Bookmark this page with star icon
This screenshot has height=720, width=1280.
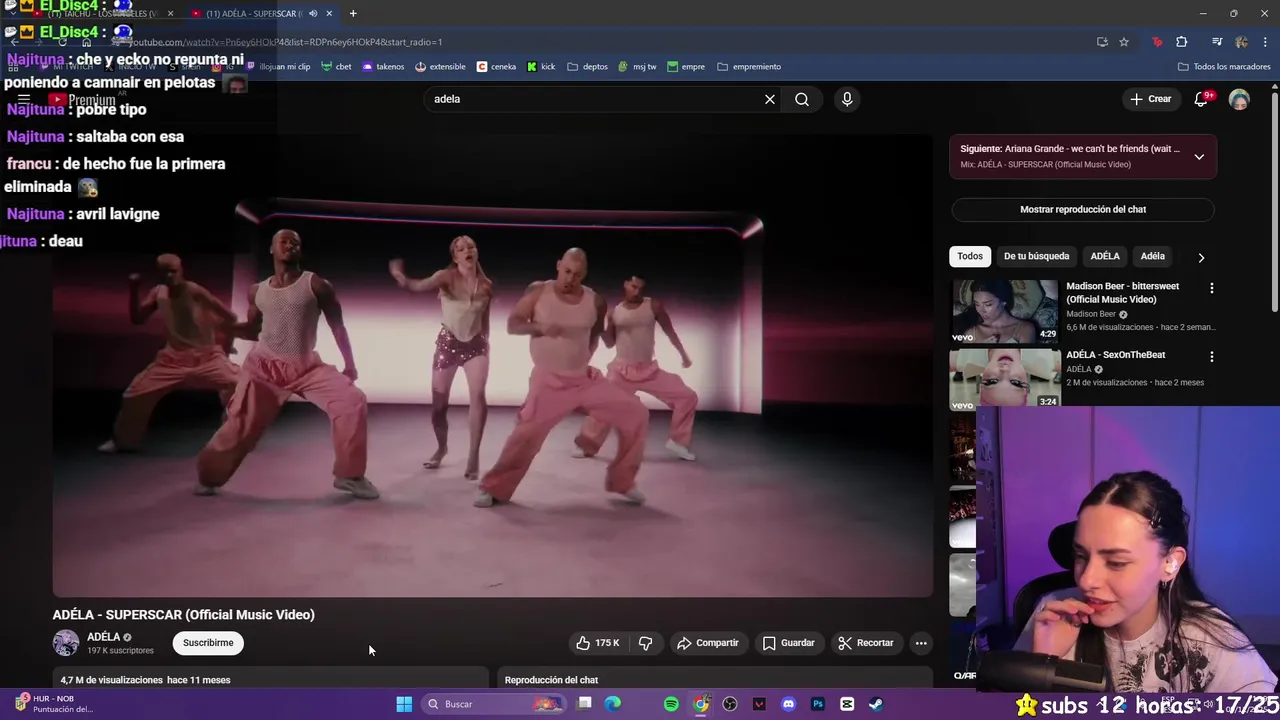1124,42
